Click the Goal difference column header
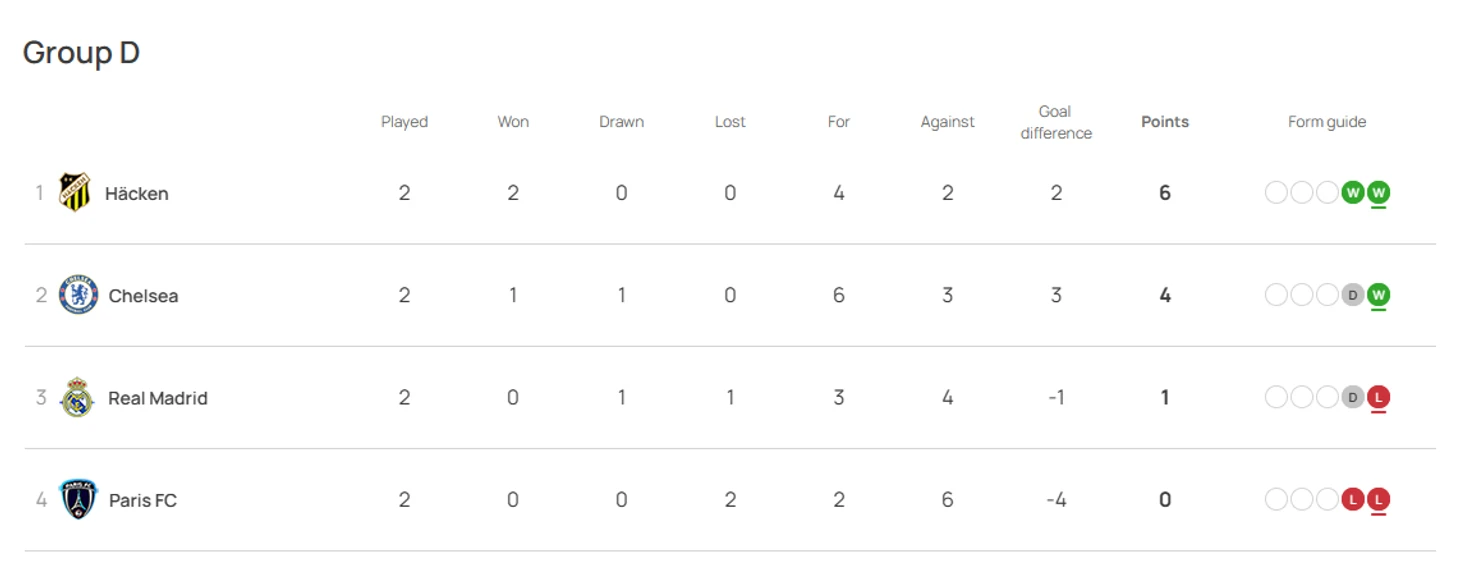Viewport: 1460px width, 564px height. (1056, 122)
